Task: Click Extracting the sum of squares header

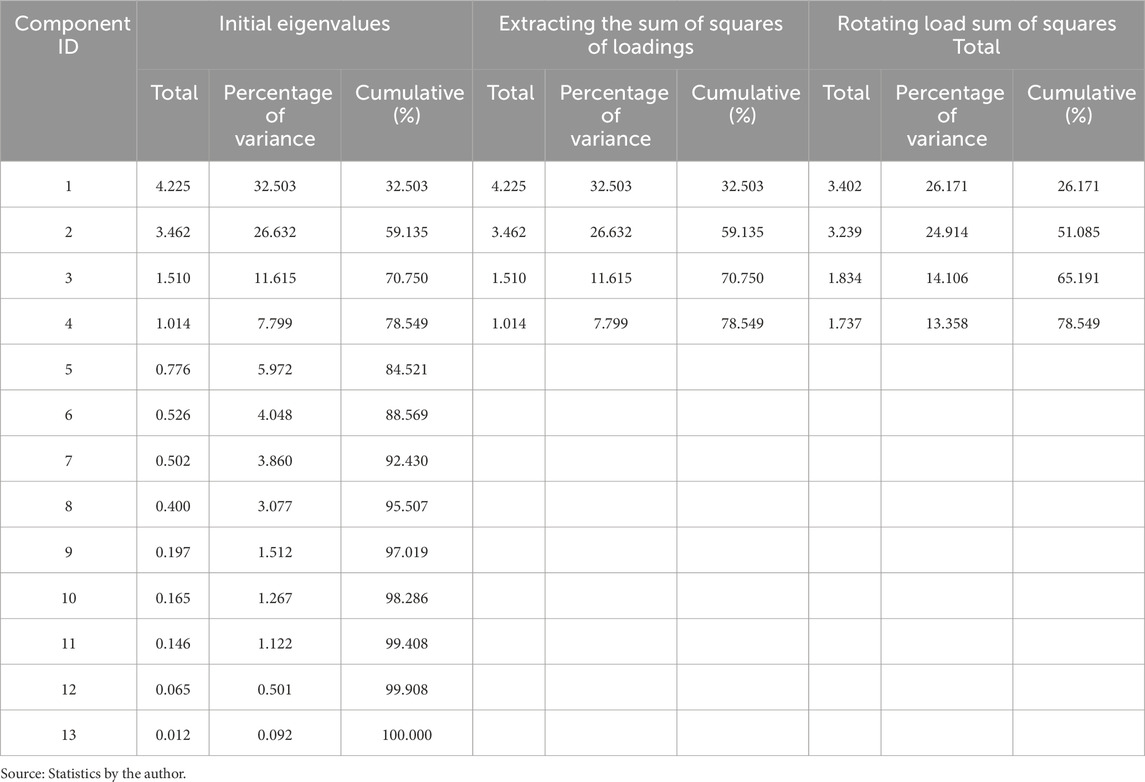Action: pyautogui.click(x=640, y=36)
